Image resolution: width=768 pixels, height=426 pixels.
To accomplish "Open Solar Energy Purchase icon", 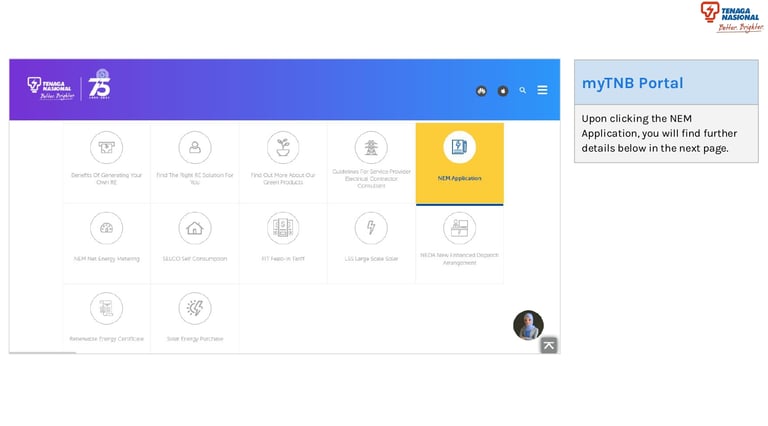I will coord(194,308).
